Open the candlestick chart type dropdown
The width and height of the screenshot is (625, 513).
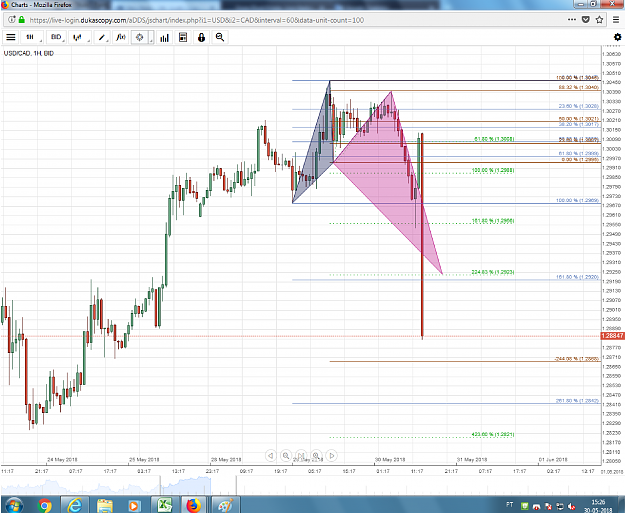tap(78, 37)
